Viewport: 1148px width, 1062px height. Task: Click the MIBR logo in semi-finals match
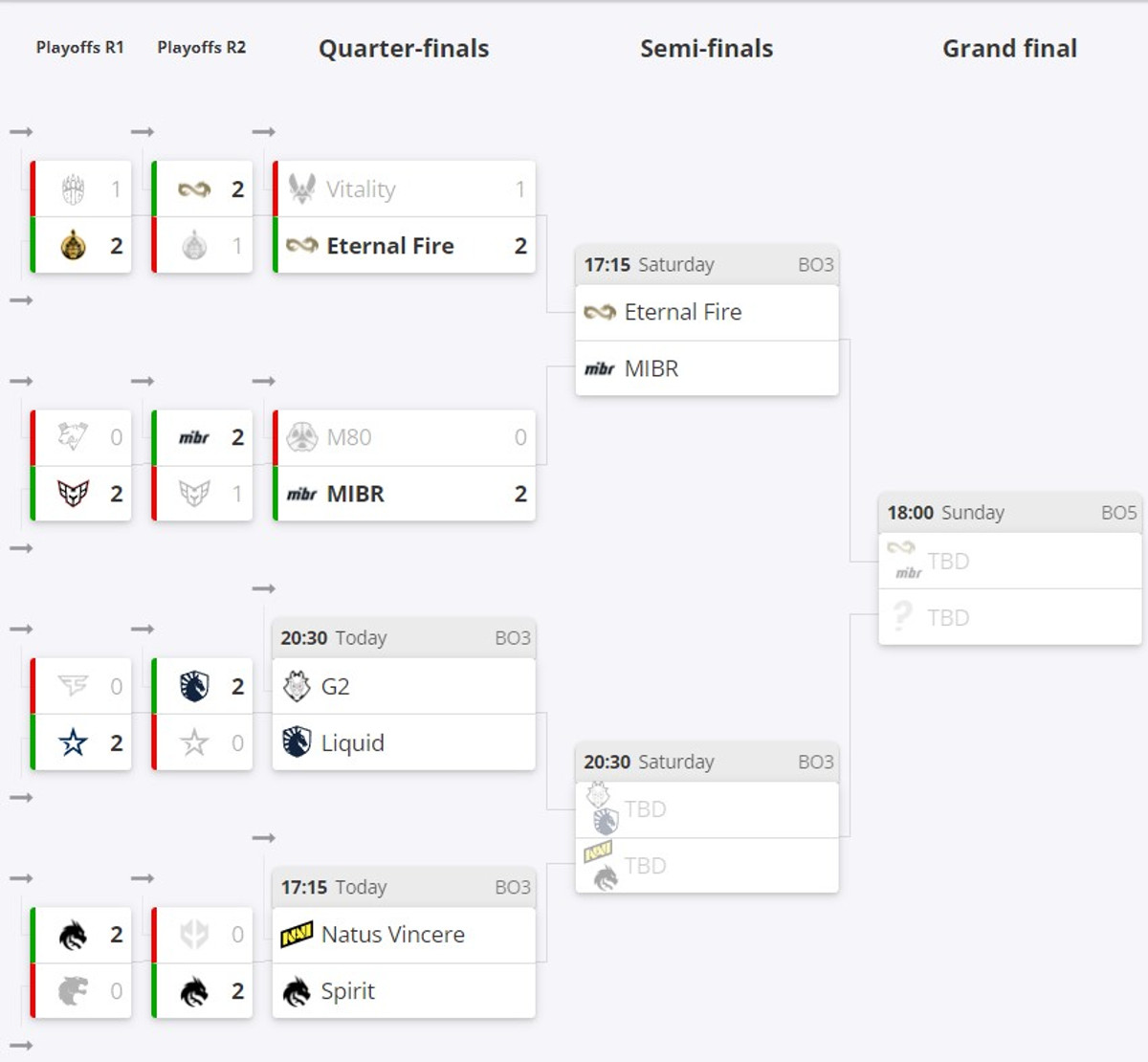pos(600,368)
